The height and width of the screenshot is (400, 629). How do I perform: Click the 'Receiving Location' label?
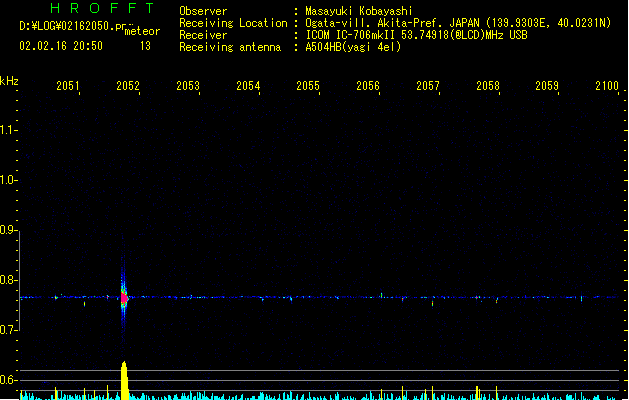pos(233,23)
